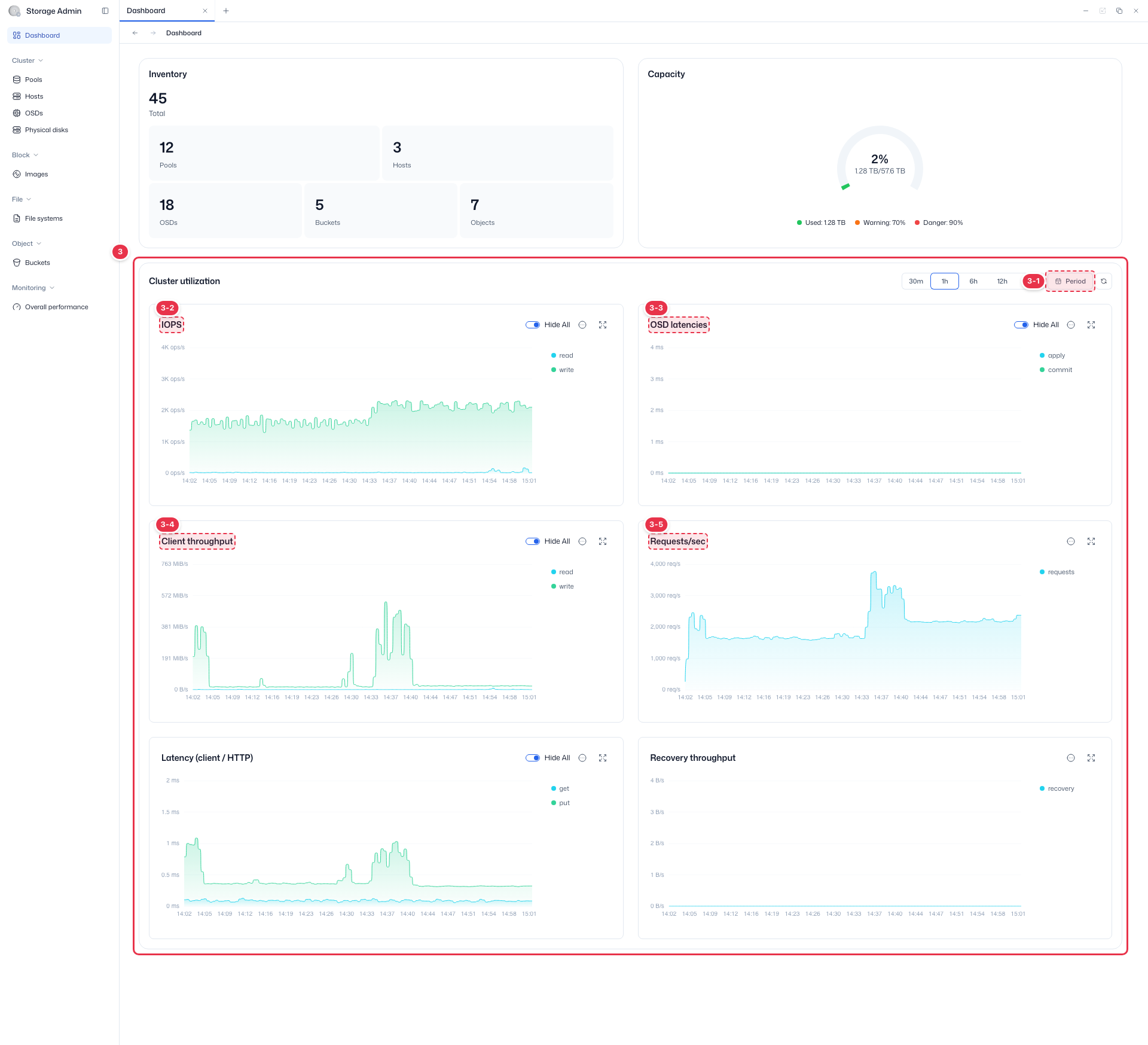Viewport: 1148px width, 1045px height.
Task: Toggle Hide All switch on Latency chart
Action: [x=533, y=758]
